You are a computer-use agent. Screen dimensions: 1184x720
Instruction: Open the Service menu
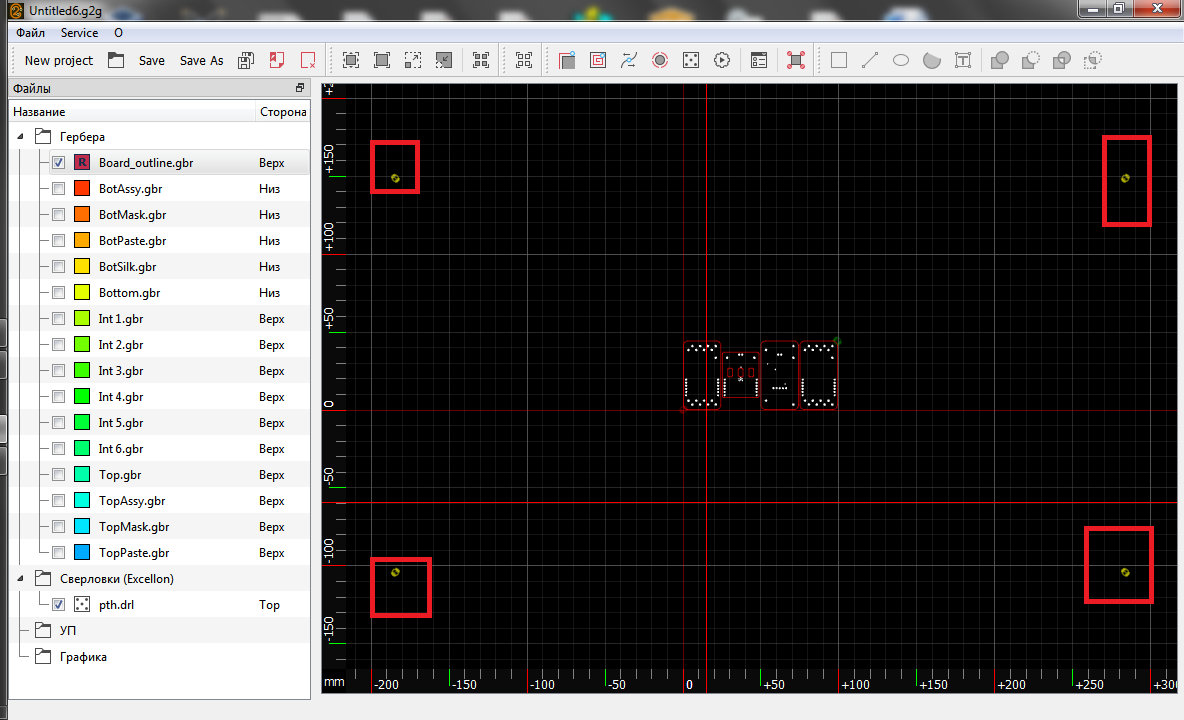[x=79, y=33]
